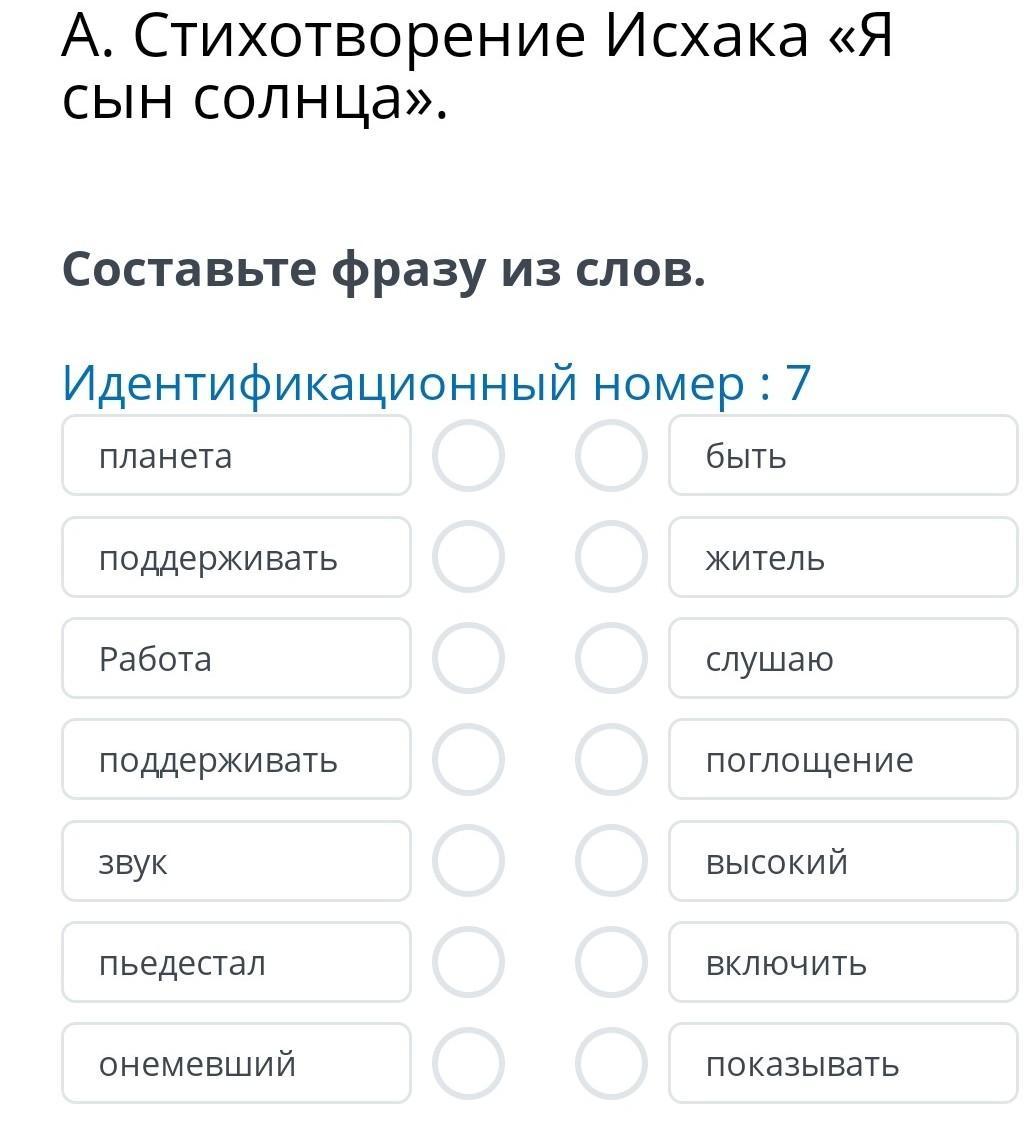This screenshot has width=1025, height=1134.
Task: Choose the circle beside "показывать"
Action: coord(611,1064)
